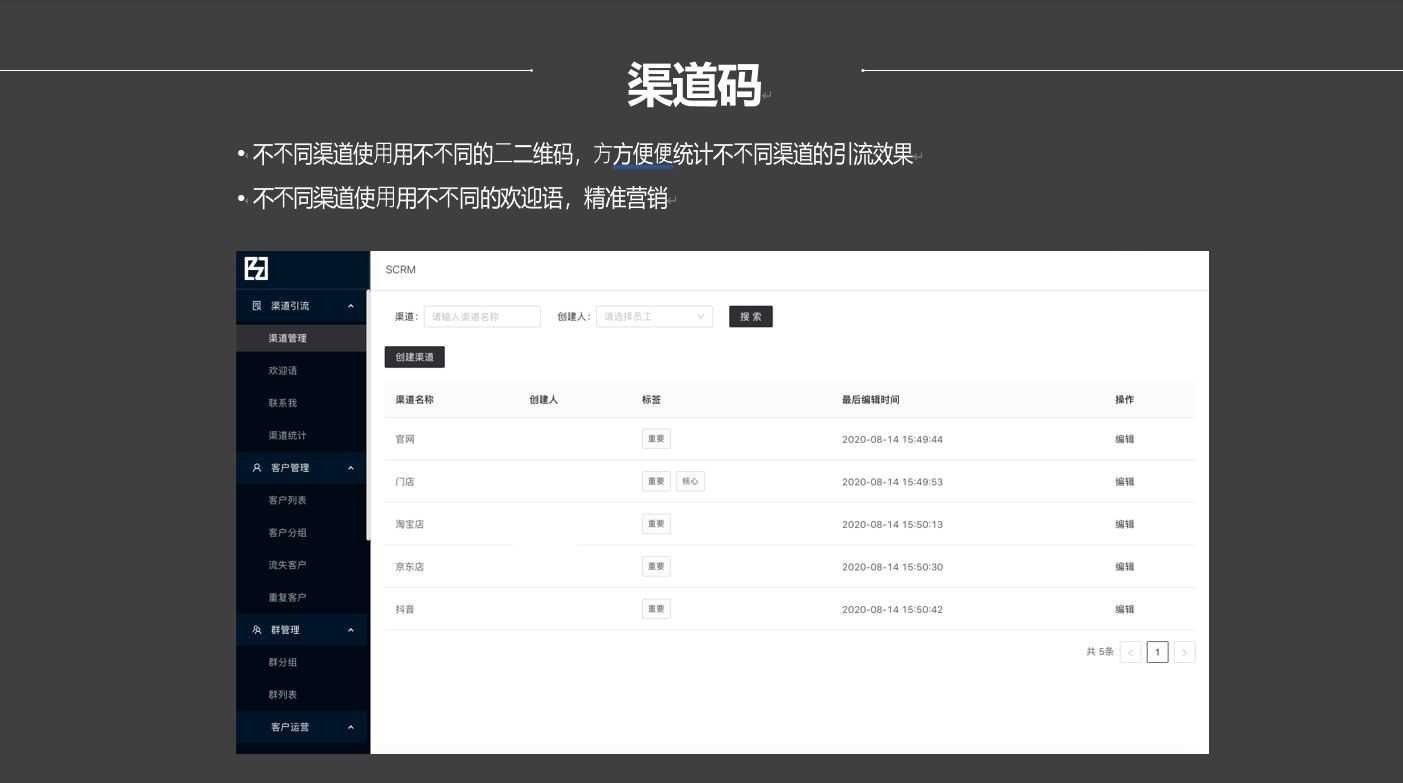Click the 共 5条 total count text
The image size is (1403, 783).
coord(1100,652)
